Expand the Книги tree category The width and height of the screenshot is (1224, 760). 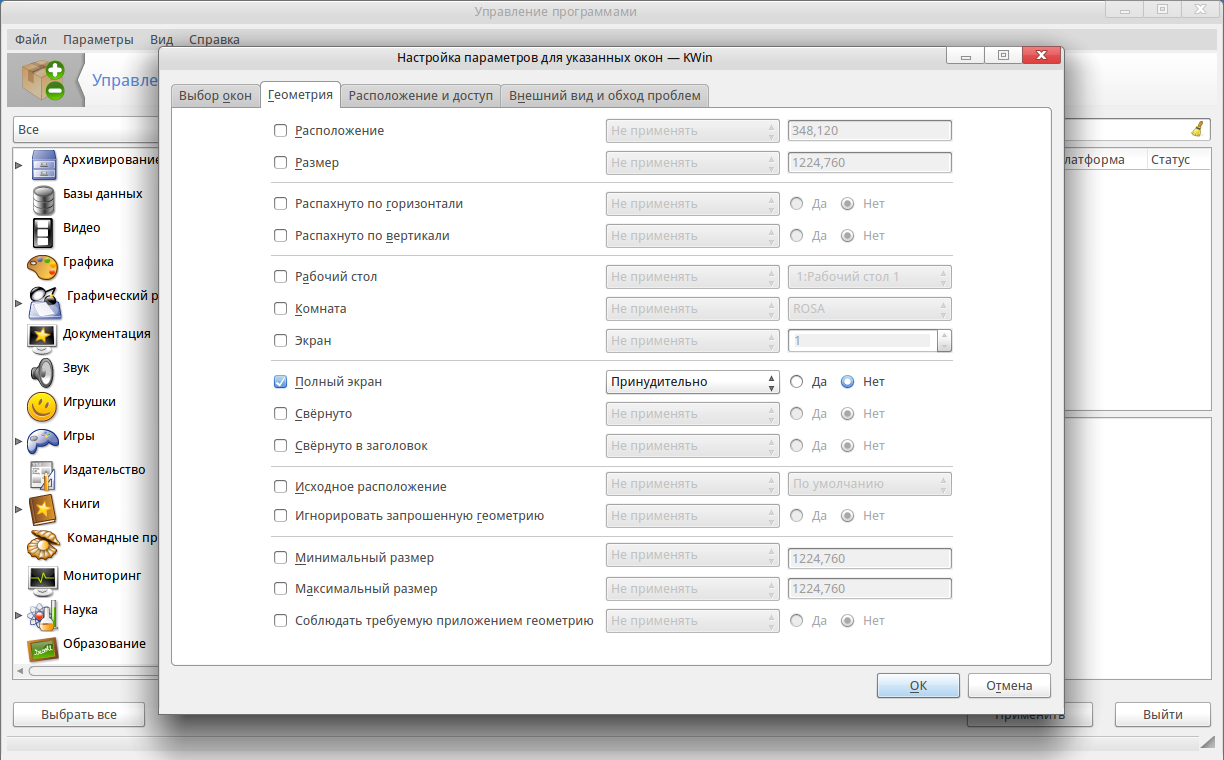coord(18,509)
